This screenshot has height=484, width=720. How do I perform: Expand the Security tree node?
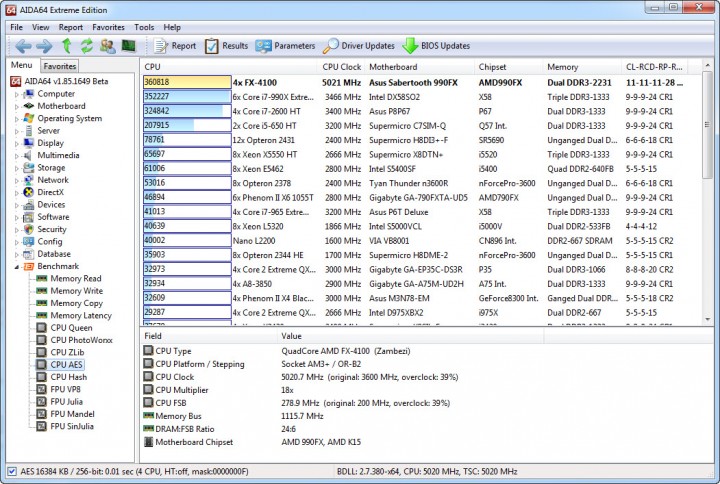pos(17,230)
